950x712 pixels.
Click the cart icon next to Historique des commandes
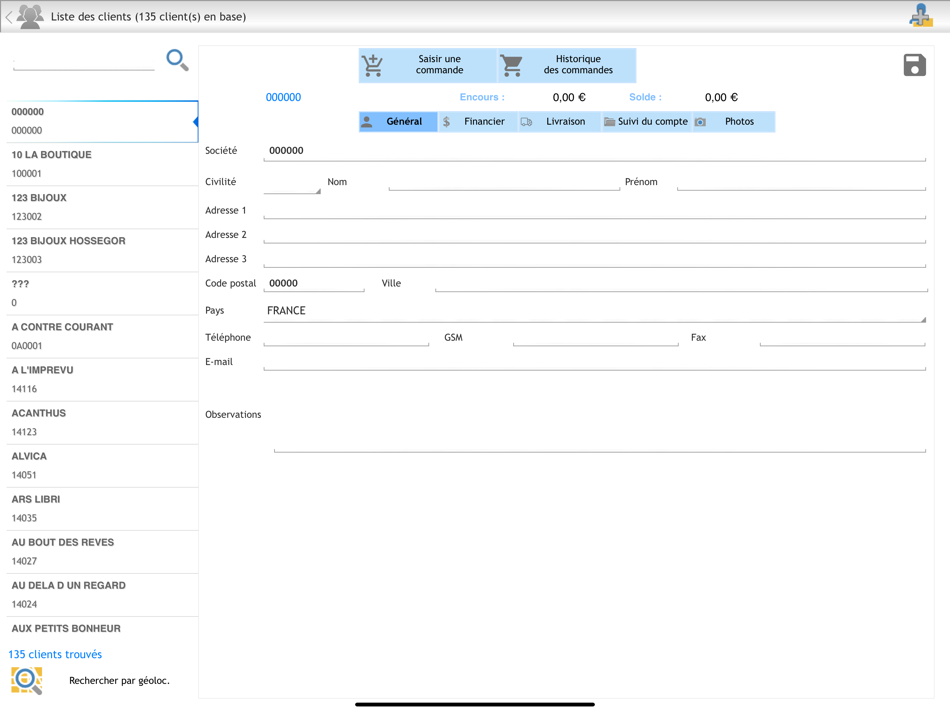511,64
